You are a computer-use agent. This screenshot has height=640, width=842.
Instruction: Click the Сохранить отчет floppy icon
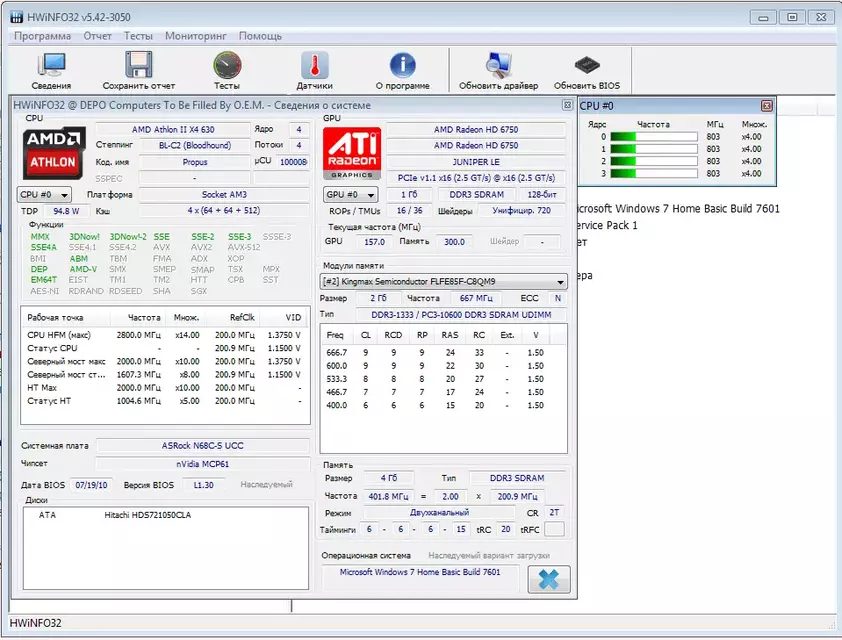[139, 70]
